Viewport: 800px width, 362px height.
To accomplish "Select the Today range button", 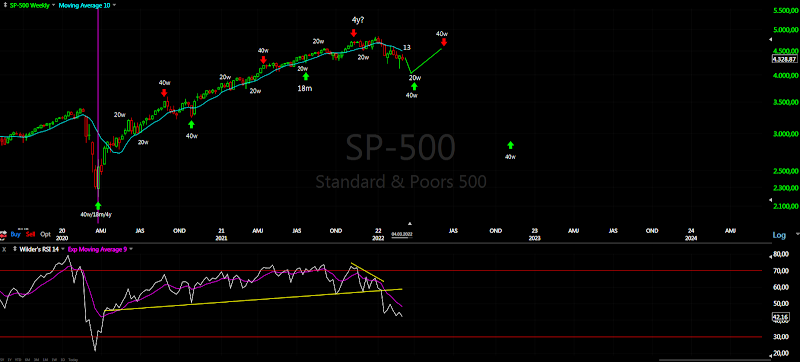I will click(72, 359).
